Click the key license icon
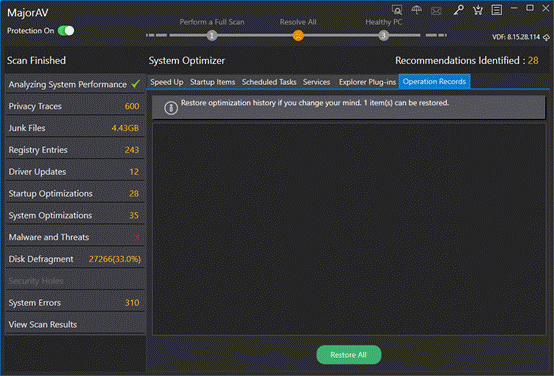The width and height of the screenshot is (554, 376). pos(459,10)
